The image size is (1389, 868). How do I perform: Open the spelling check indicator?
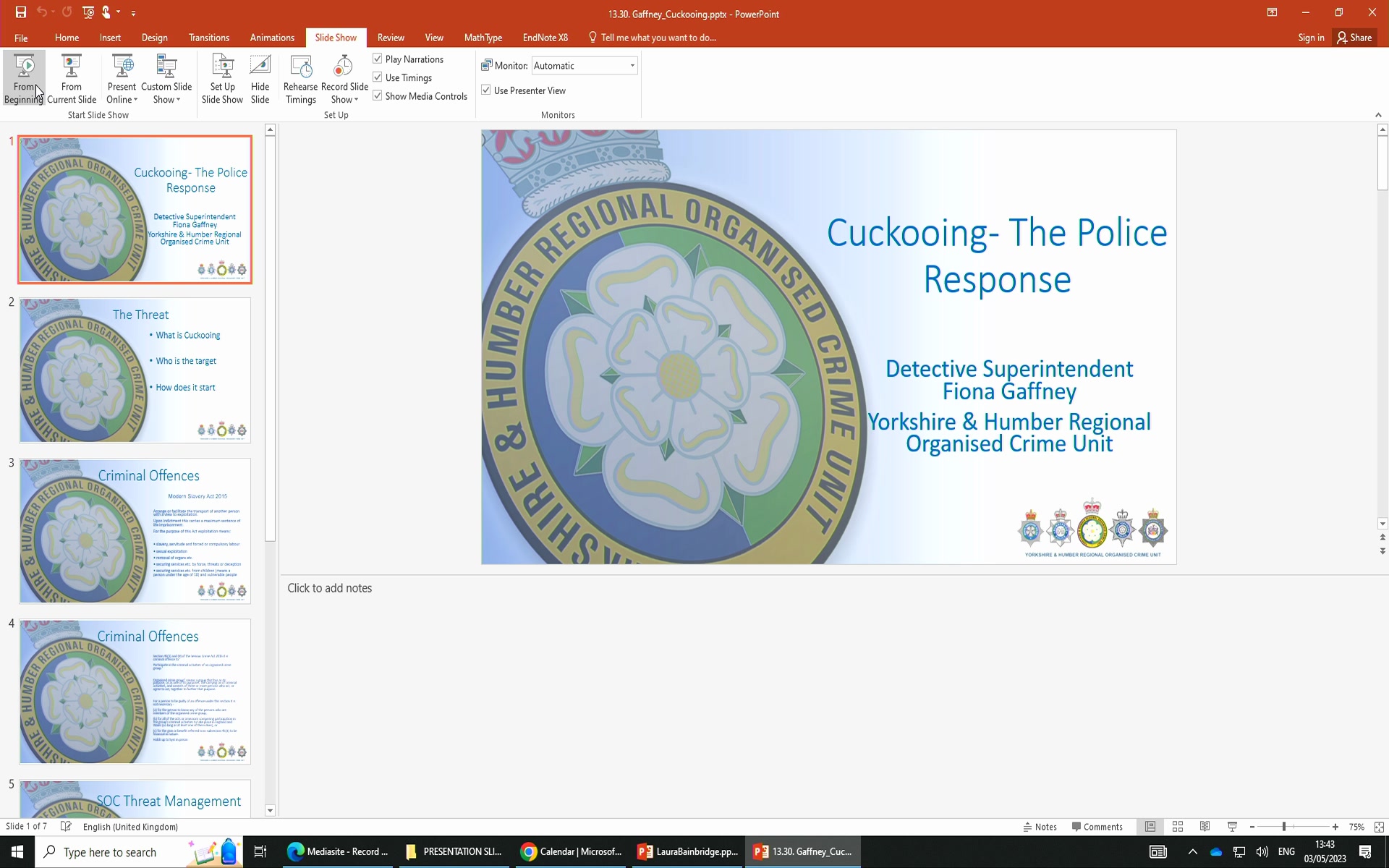pos(65,826)
